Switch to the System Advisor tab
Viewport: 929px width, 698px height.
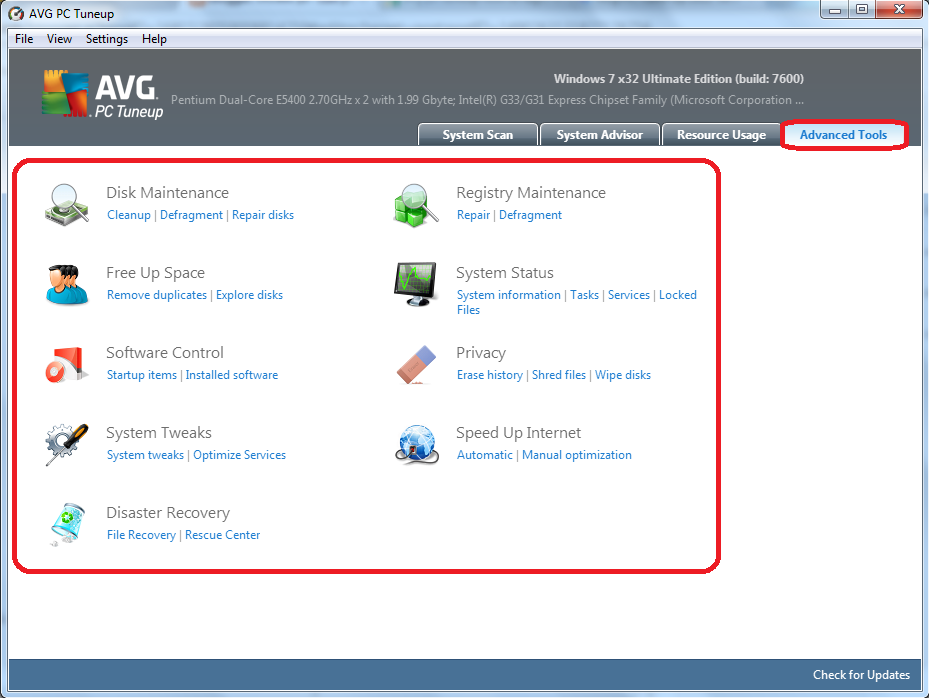point(600,135)
